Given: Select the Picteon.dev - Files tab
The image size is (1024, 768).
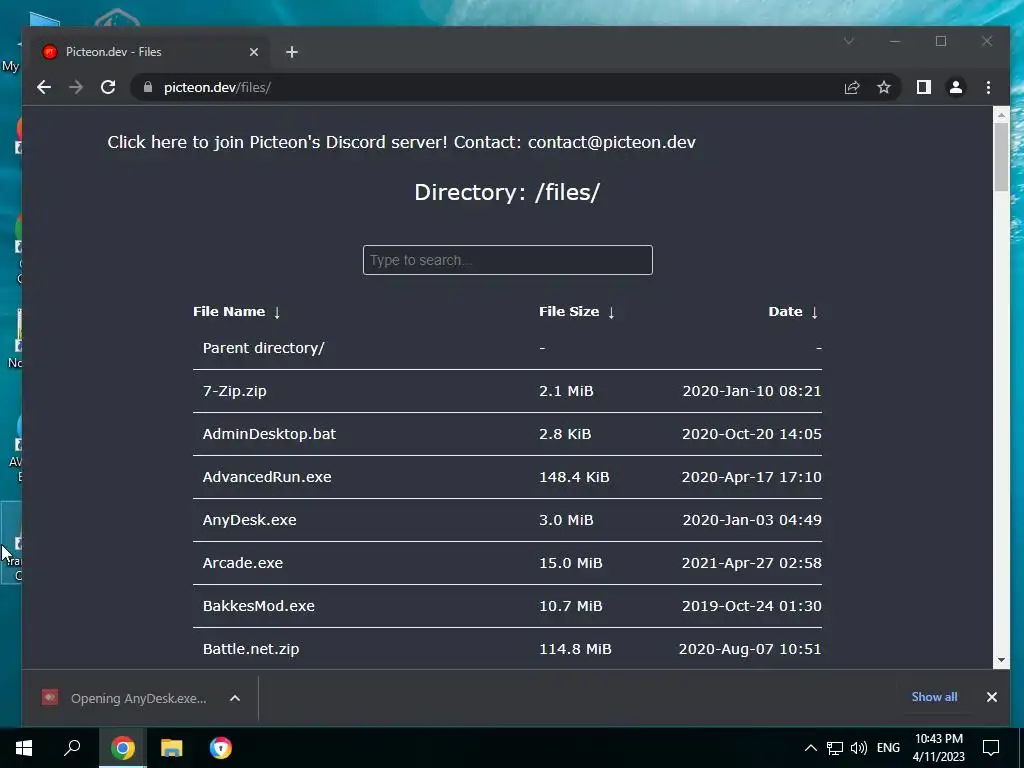Looking at the screenshot, I should click(x=150, y=52).
